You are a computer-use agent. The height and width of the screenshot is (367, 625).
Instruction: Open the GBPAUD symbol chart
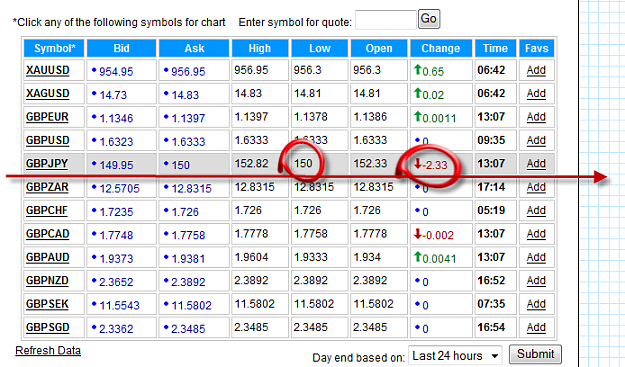[47, 257]
